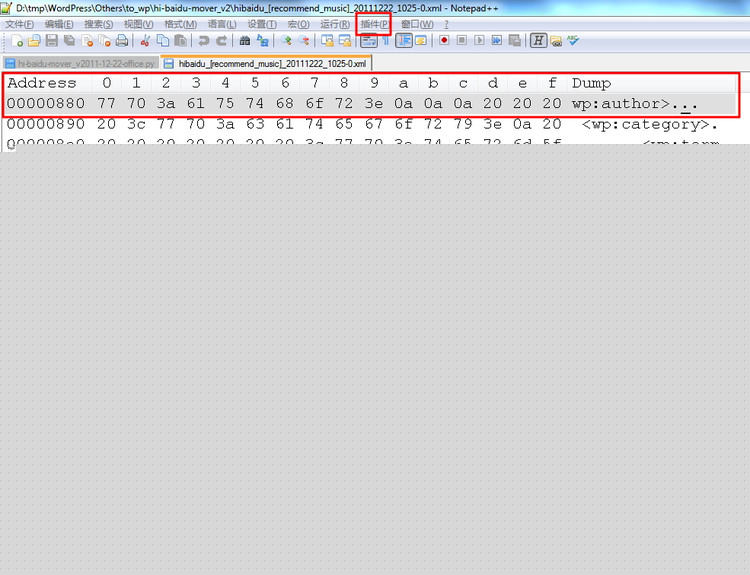This screenshot has width=750, height=575.
Task: Open the 格式(M) menu
Action: point(180,24)
